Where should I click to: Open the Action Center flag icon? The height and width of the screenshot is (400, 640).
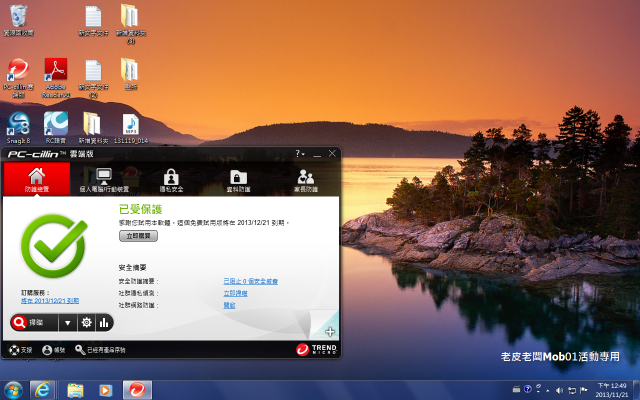click(x=584, y=390)
